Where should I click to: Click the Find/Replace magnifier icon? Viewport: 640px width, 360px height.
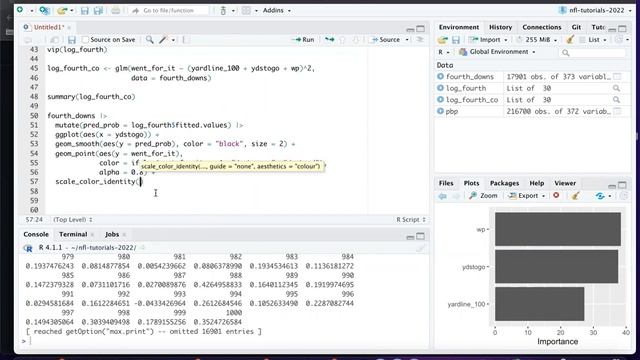(150, 40)
